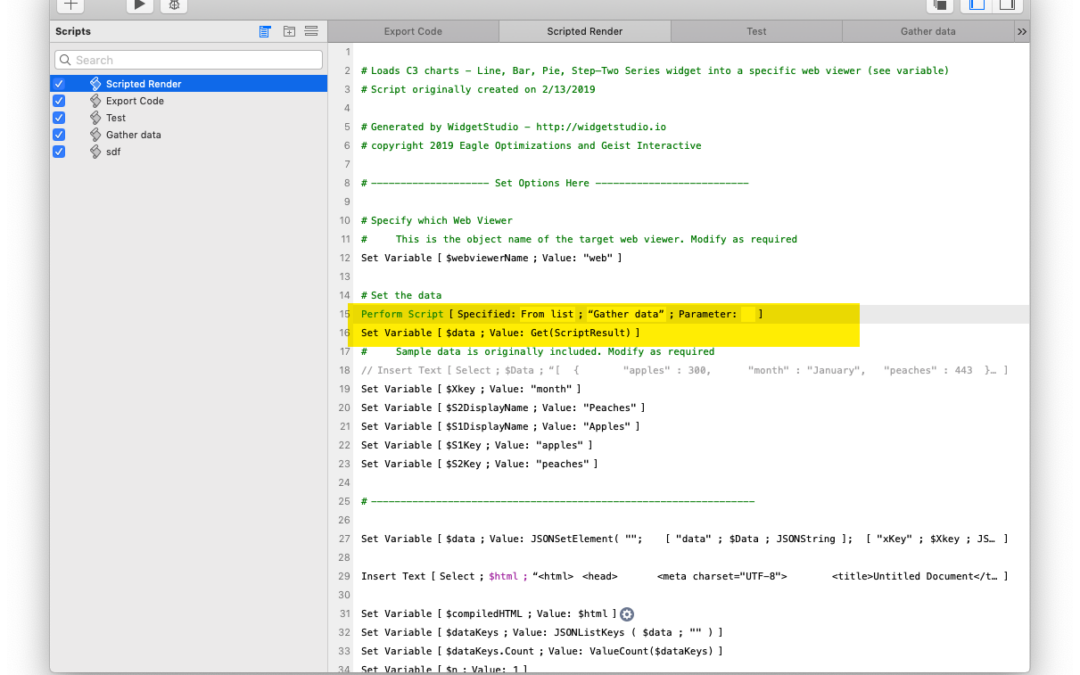Uncheck the Export Code script checkbox

[59, 101]
